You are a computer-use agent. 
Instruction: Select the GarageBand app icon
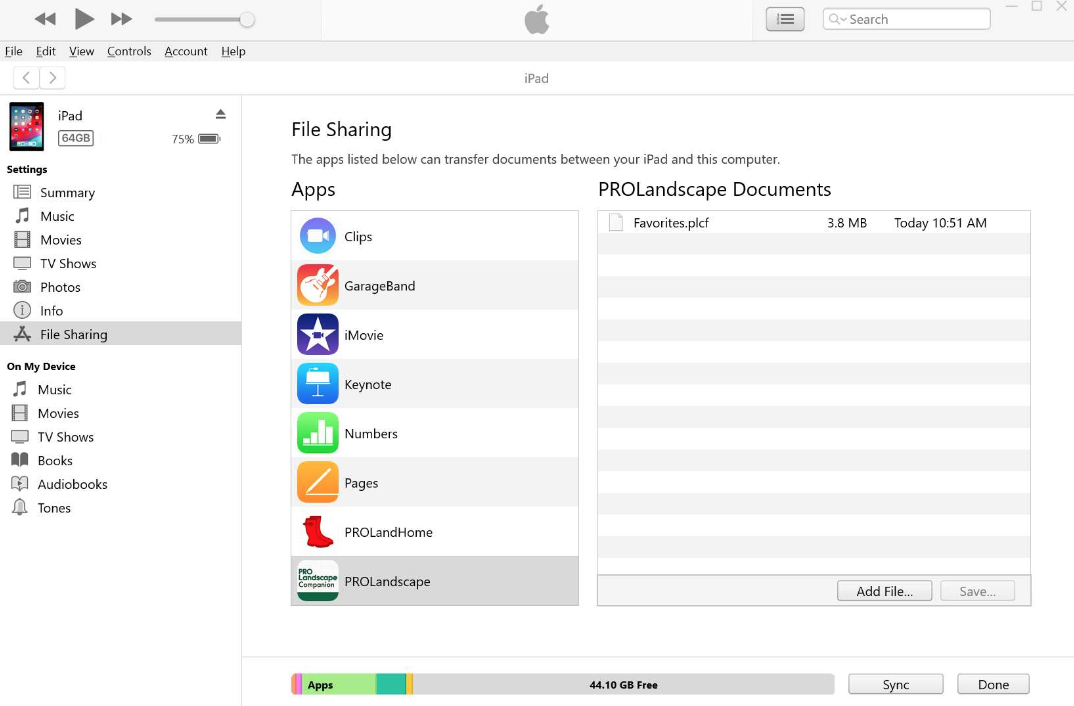point(318,285)
